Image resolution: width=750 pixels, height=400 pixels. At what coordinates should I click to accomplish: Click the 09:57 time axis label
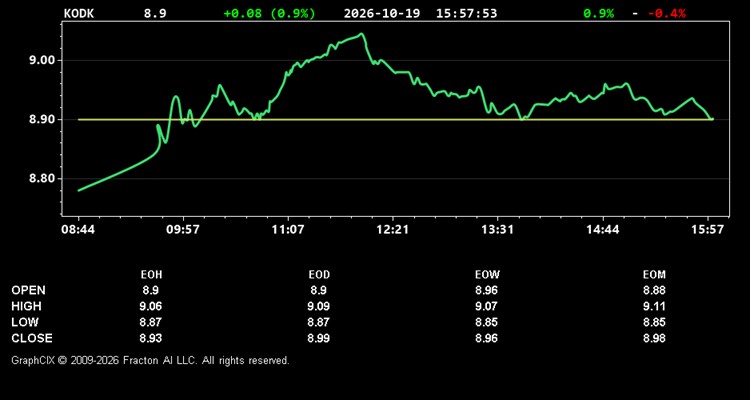(183, 230)
